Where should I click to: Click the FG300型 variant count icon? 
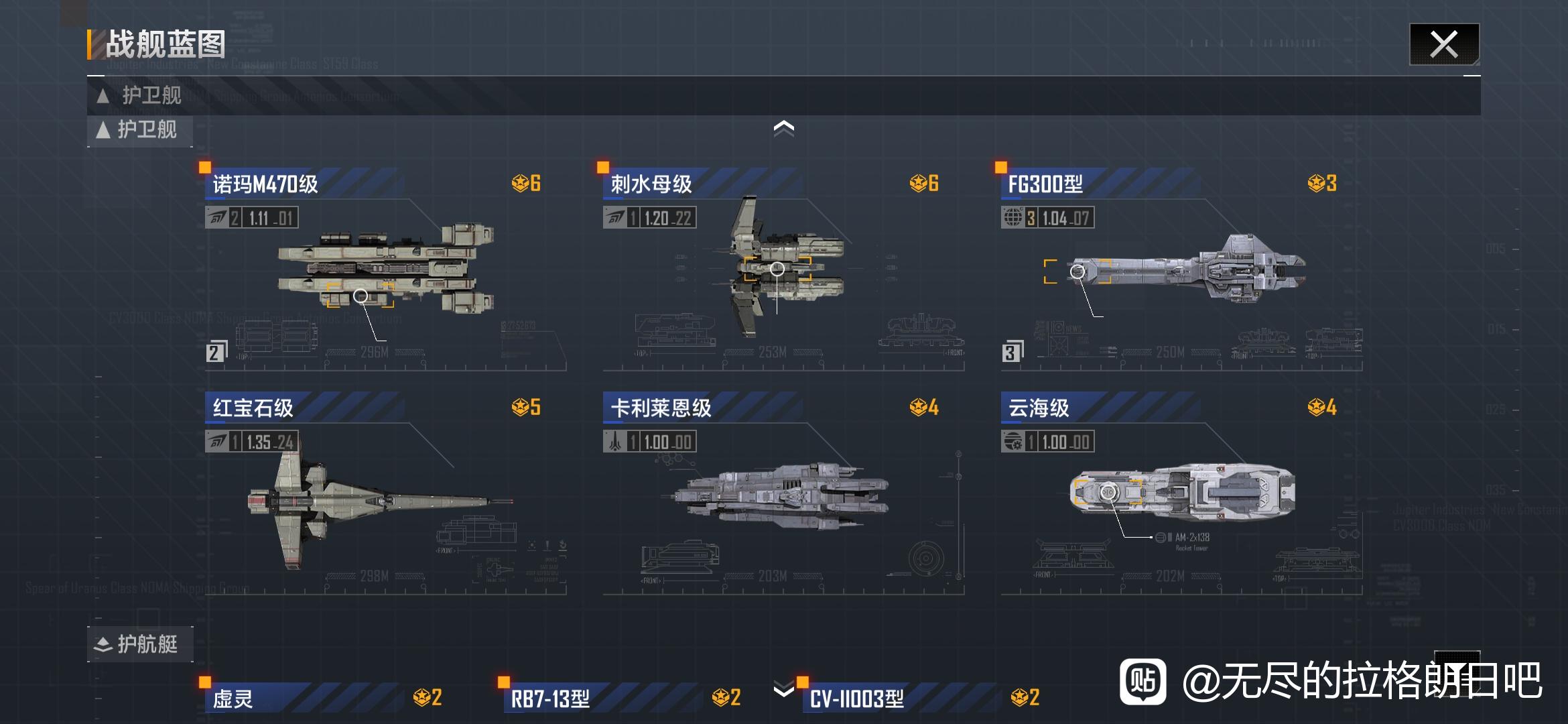click(x=1012, y=352)
